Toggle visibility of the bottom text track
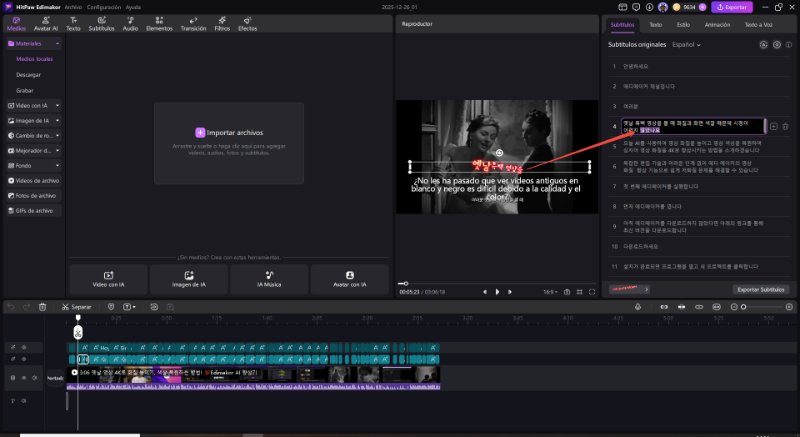This screenshot has width=800, height=437. click(23, 401)
